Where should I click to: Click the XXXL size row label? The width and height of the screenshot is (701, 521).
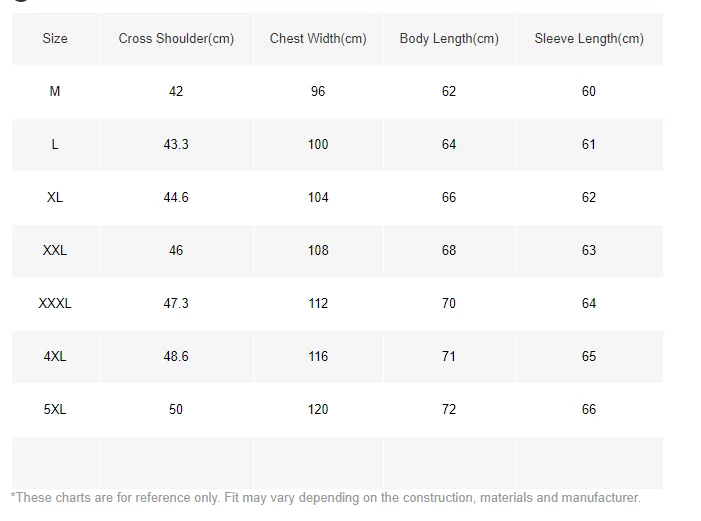(x=55, y=303)
